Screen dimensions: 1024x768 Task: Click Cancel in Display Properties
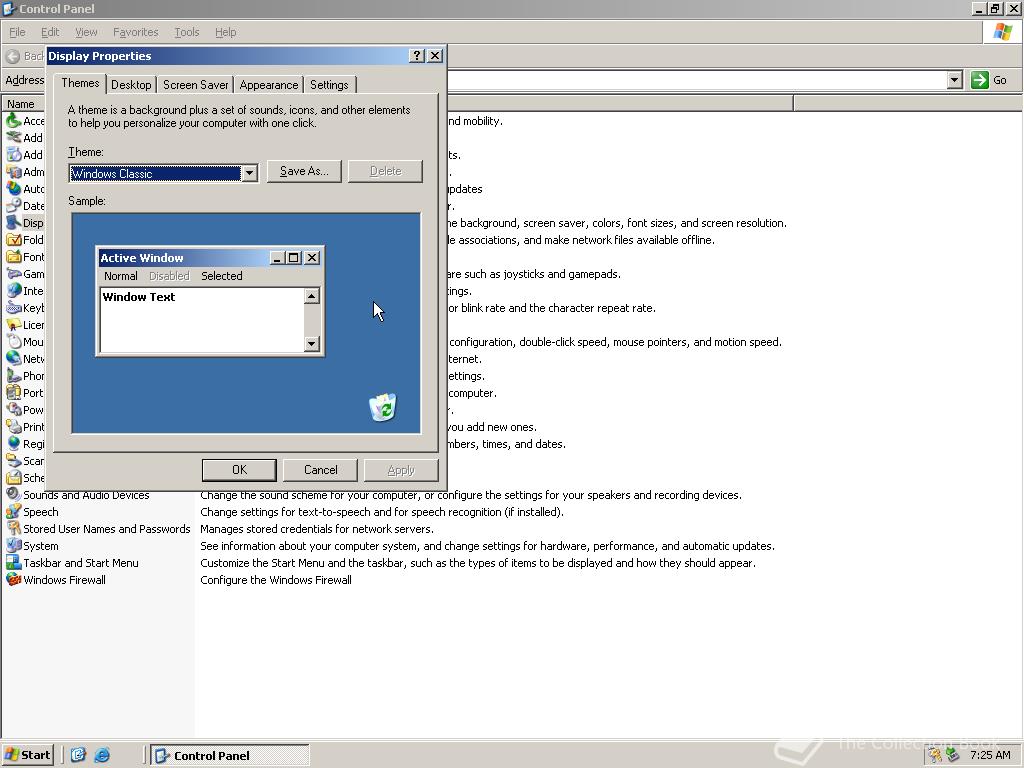pyautogui.click(x=321, y=470)
